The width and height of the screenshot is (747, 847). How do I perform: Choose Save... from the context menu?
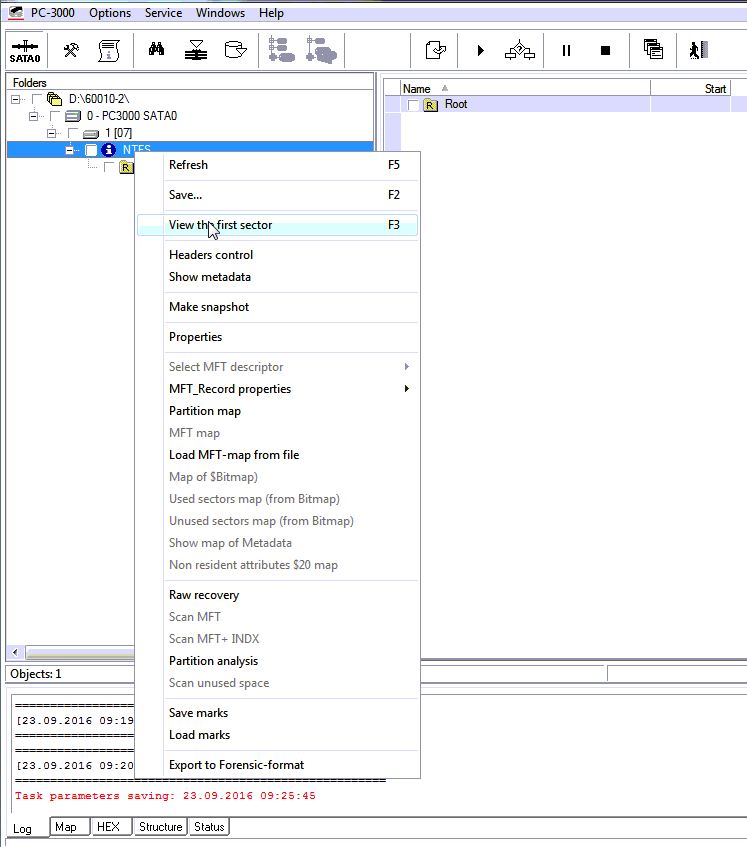(277, 194)
